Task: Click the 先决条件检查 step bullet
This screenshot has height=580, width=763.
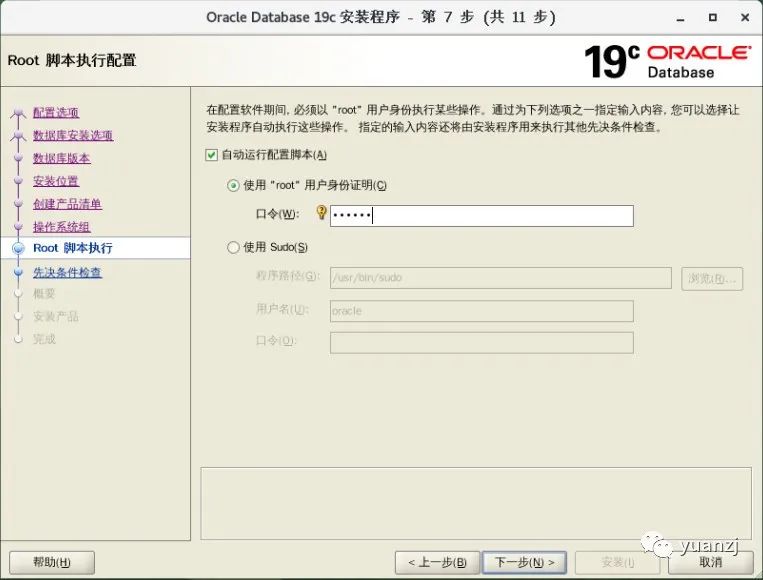Action: point(18,272)
